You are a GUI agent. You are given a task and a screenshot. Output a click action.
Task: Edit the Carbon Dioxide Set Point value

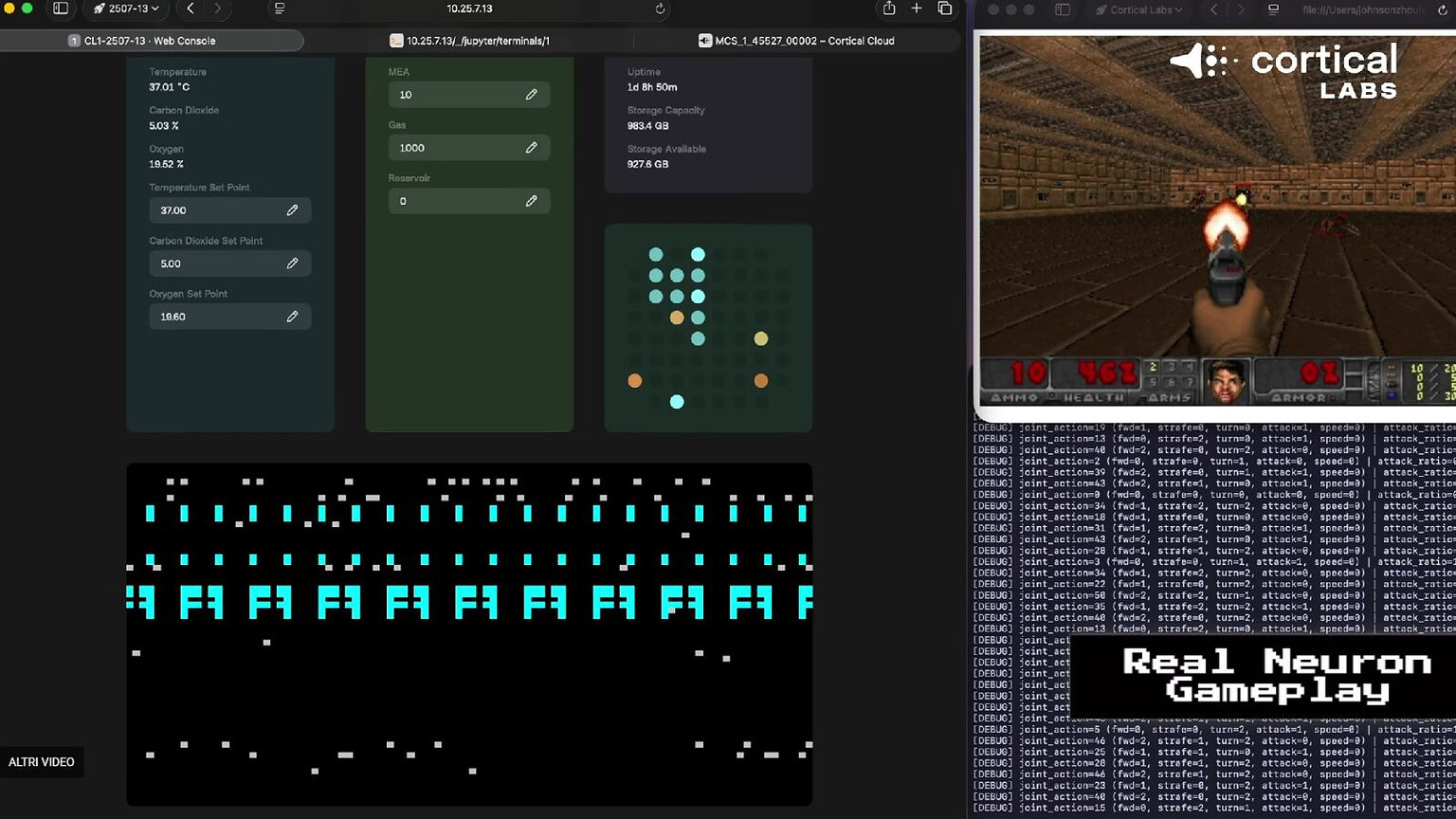click(x=229, y=264)
